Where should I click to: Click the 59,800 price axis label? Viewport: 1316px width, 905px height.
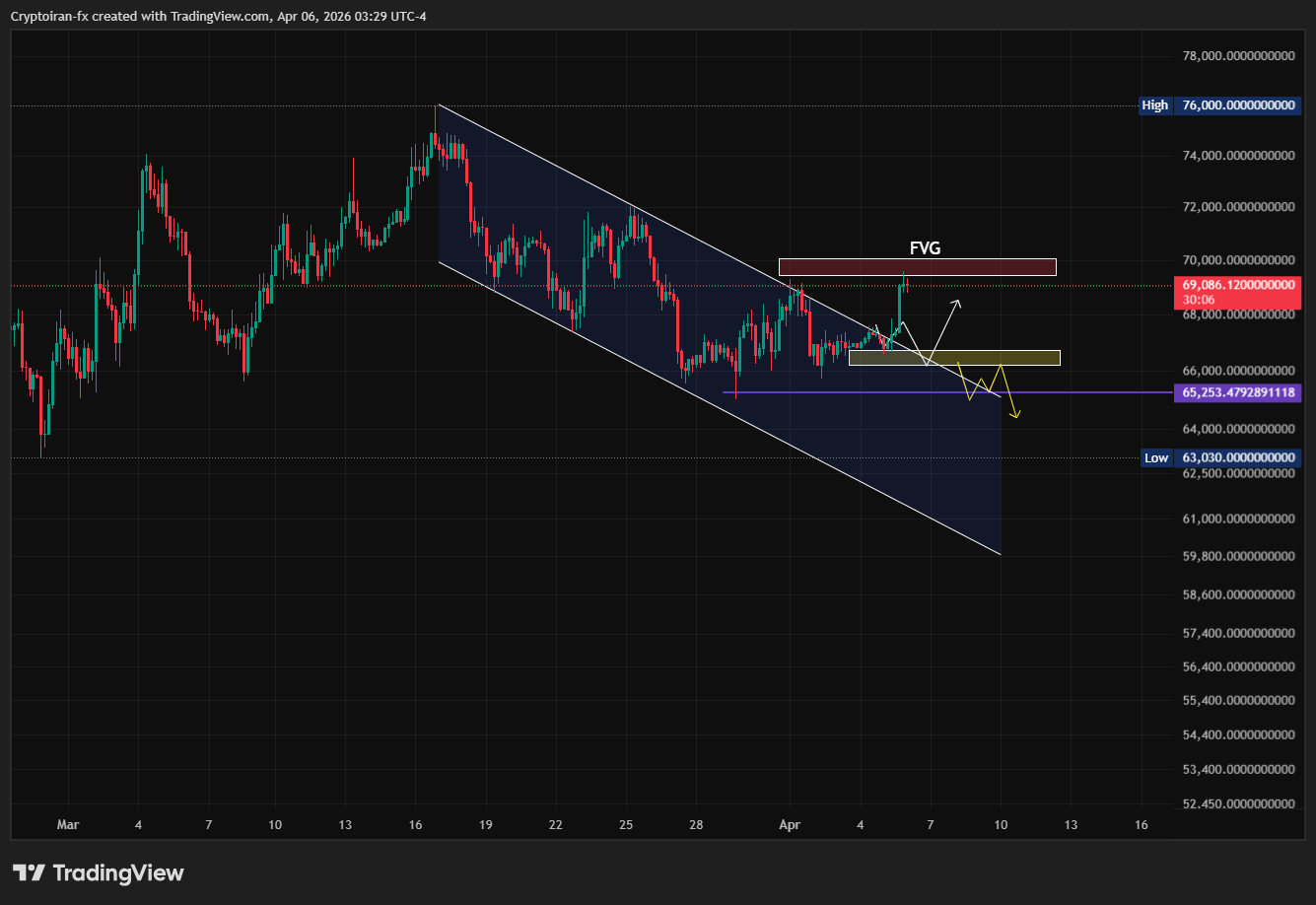(x=1236, y=556)
